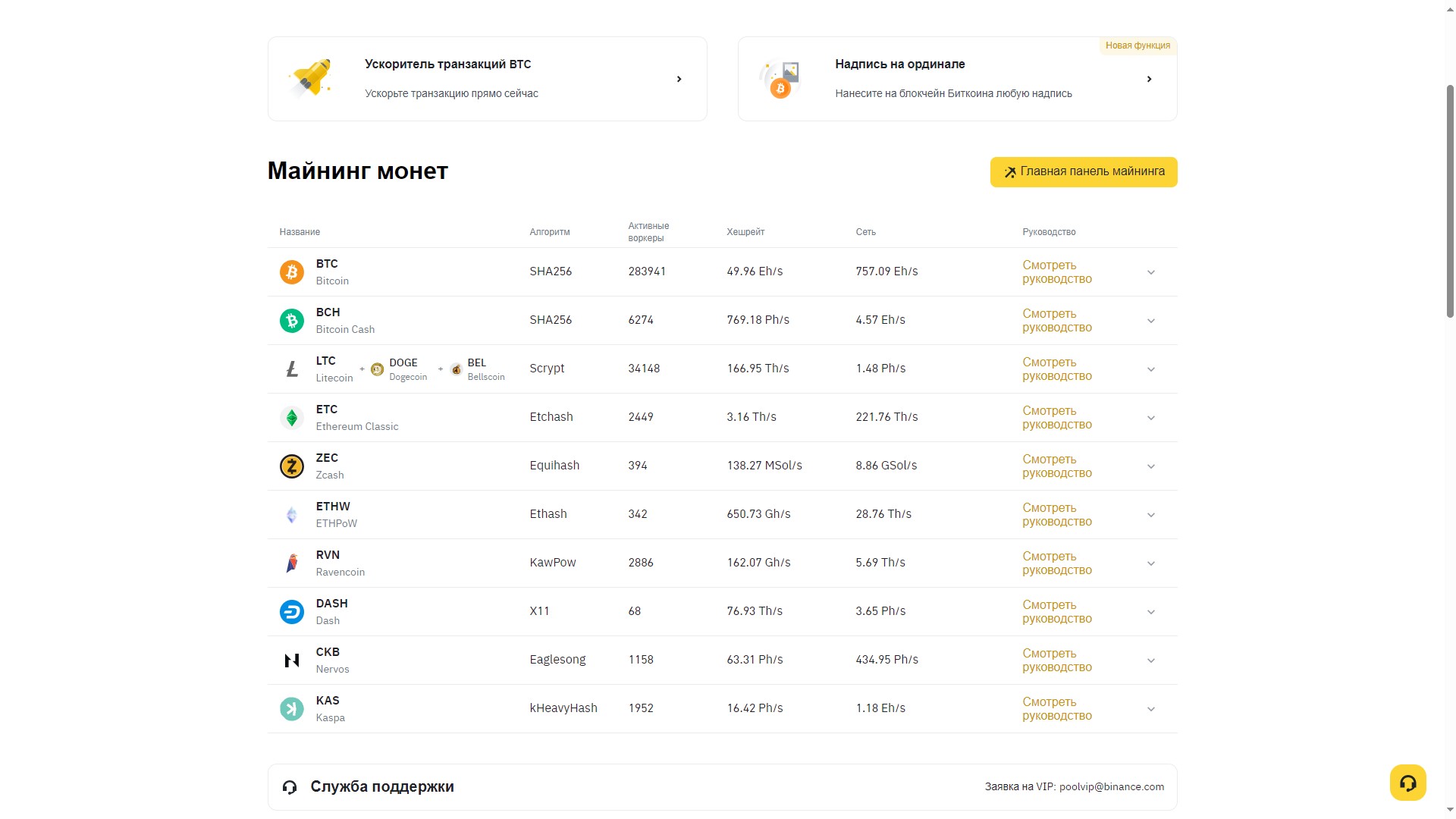Open Смотреть руководство for RVN
This screenshot has height=819, width=1456.
coord(1057,563)
